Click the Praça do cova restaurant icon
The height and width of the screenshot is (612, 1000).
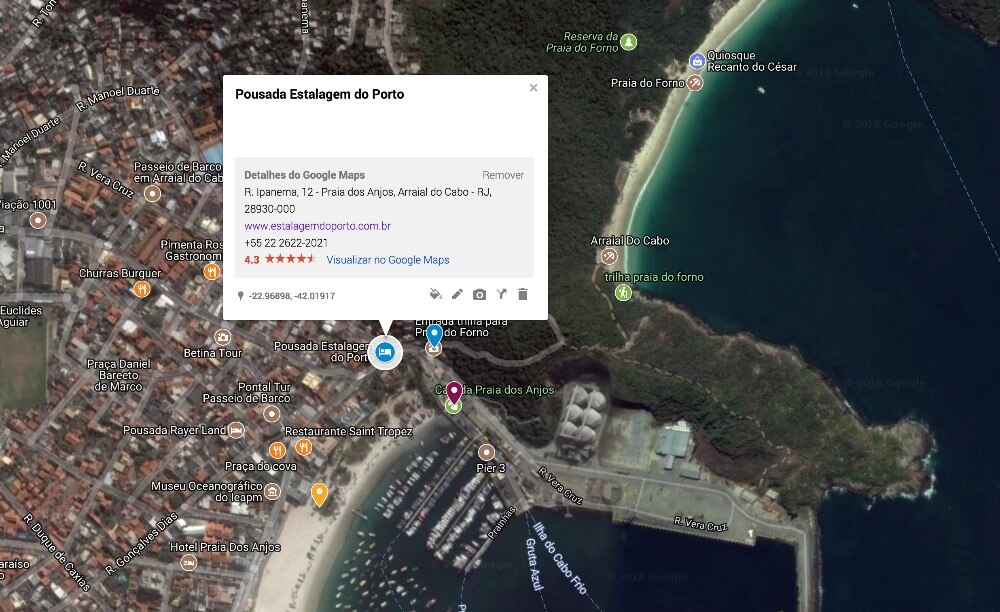click(277, 451)
